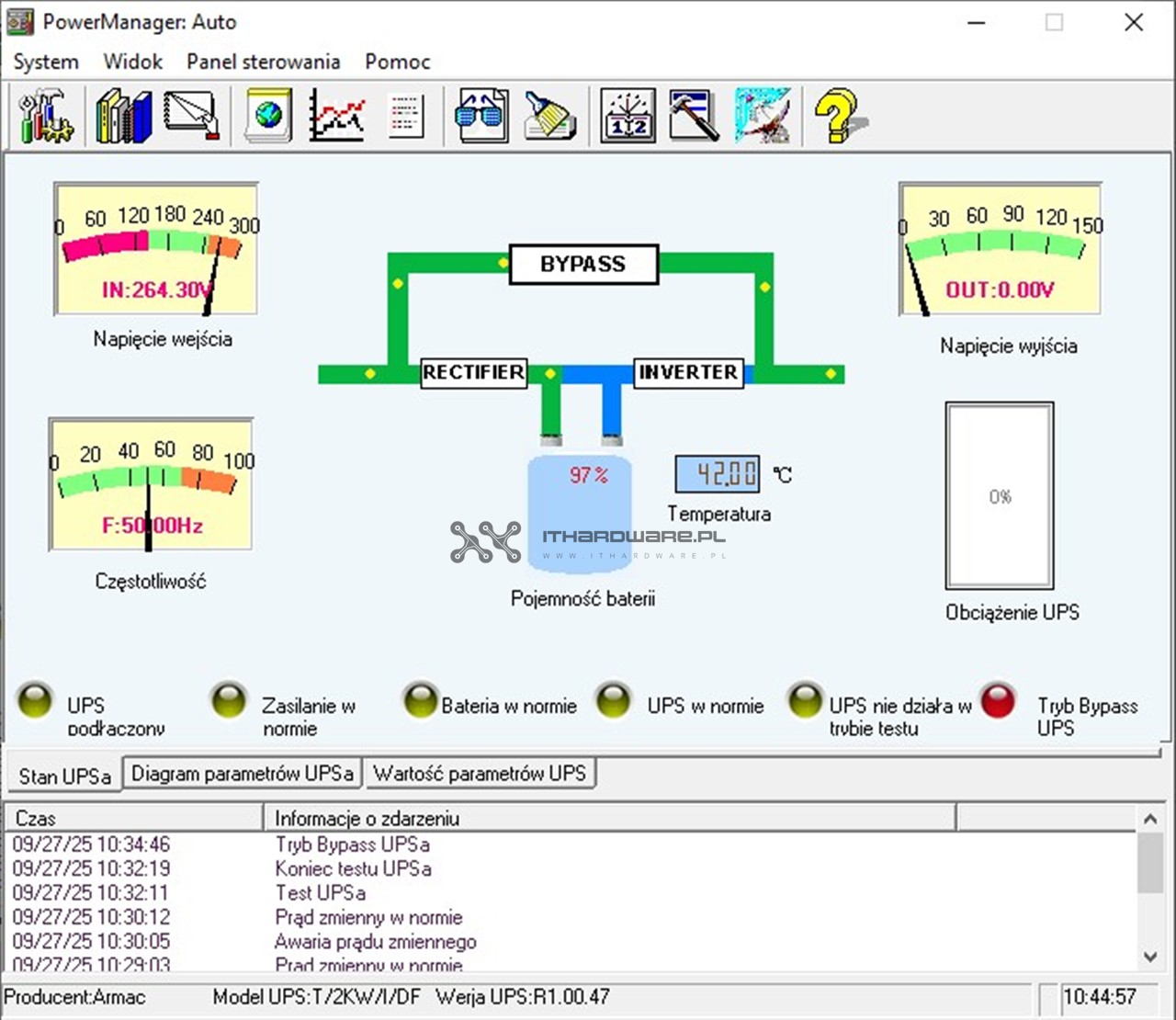Open the Widok menu
The height and width of the screenshot is (1020, 1176).
point(132,62)
